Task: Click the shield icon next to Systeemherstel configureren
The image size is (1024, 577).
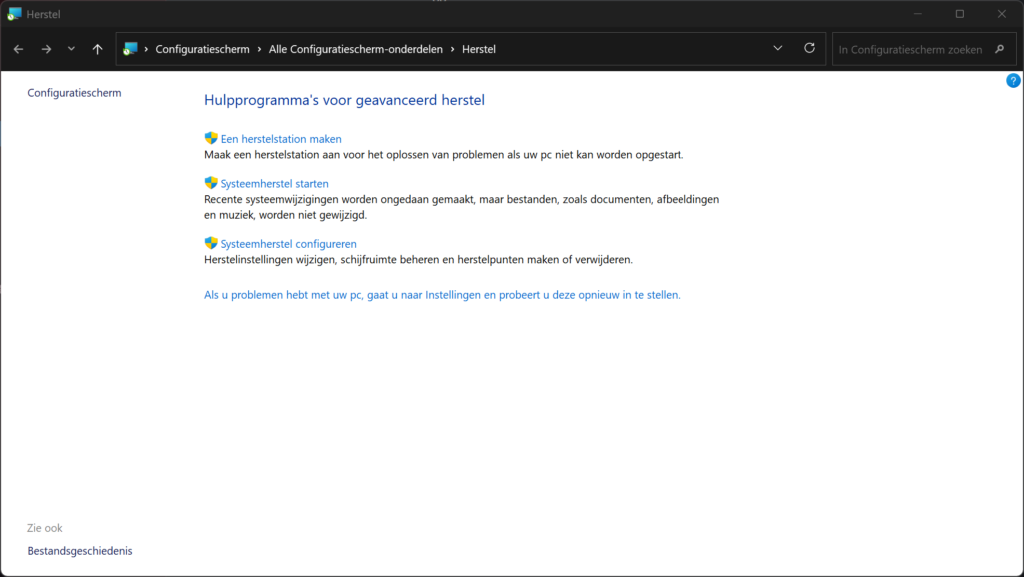Action: pyautogui.click(x=210, y=243)
